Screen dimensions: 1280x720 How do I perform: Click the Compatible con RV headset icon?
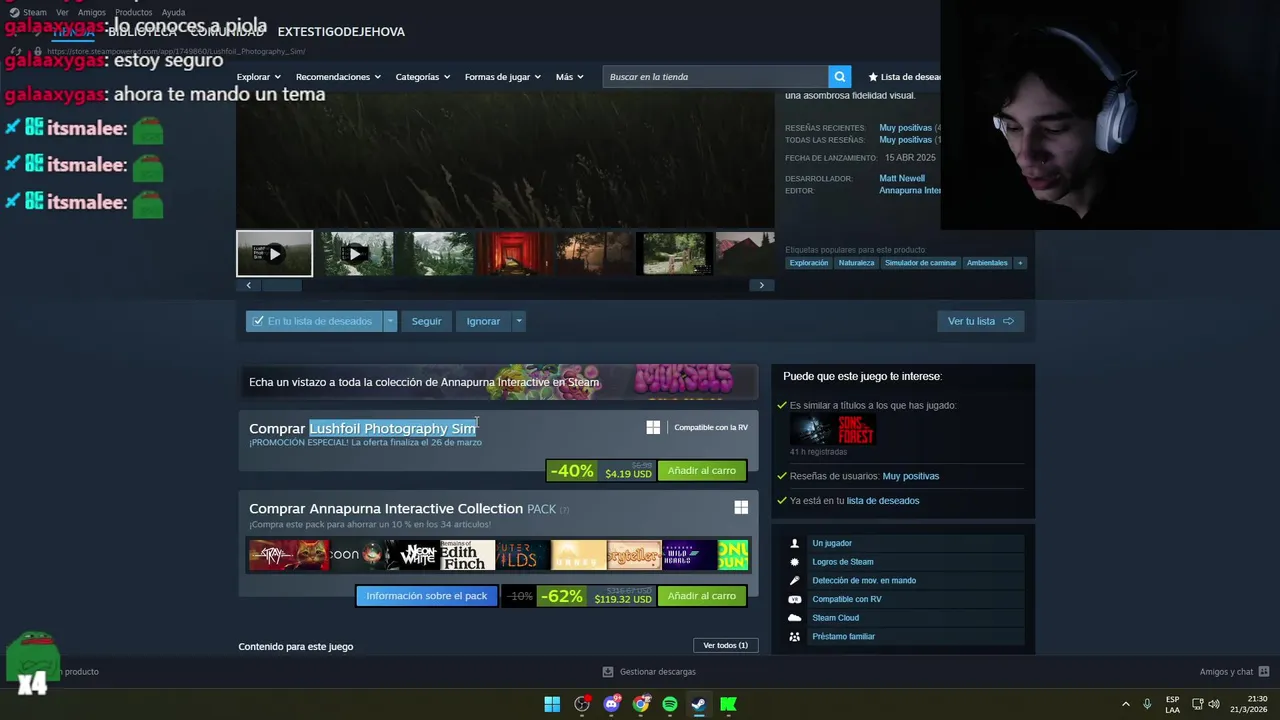795,599
